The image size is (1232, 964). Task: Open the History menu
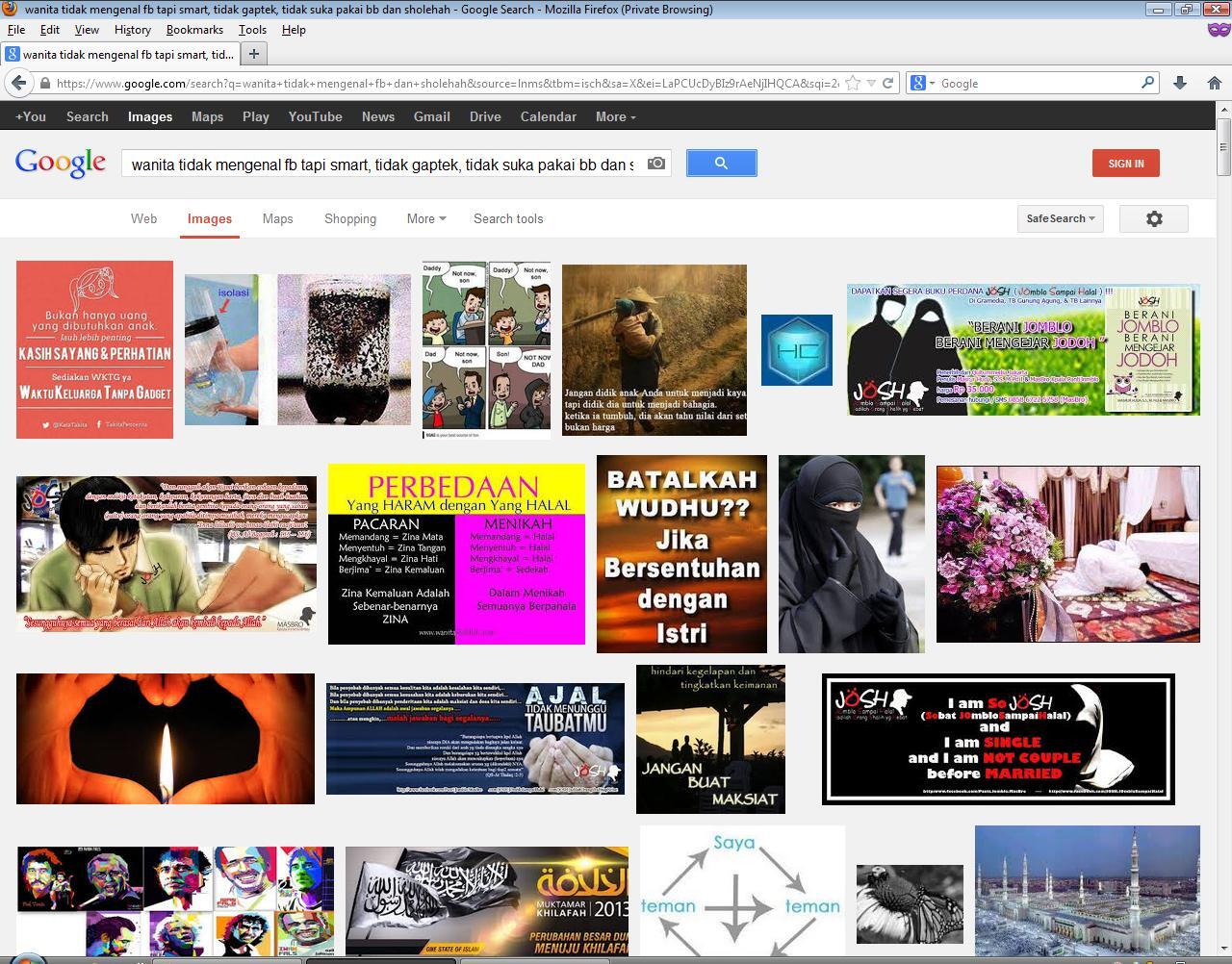click(x=132, y=30)
